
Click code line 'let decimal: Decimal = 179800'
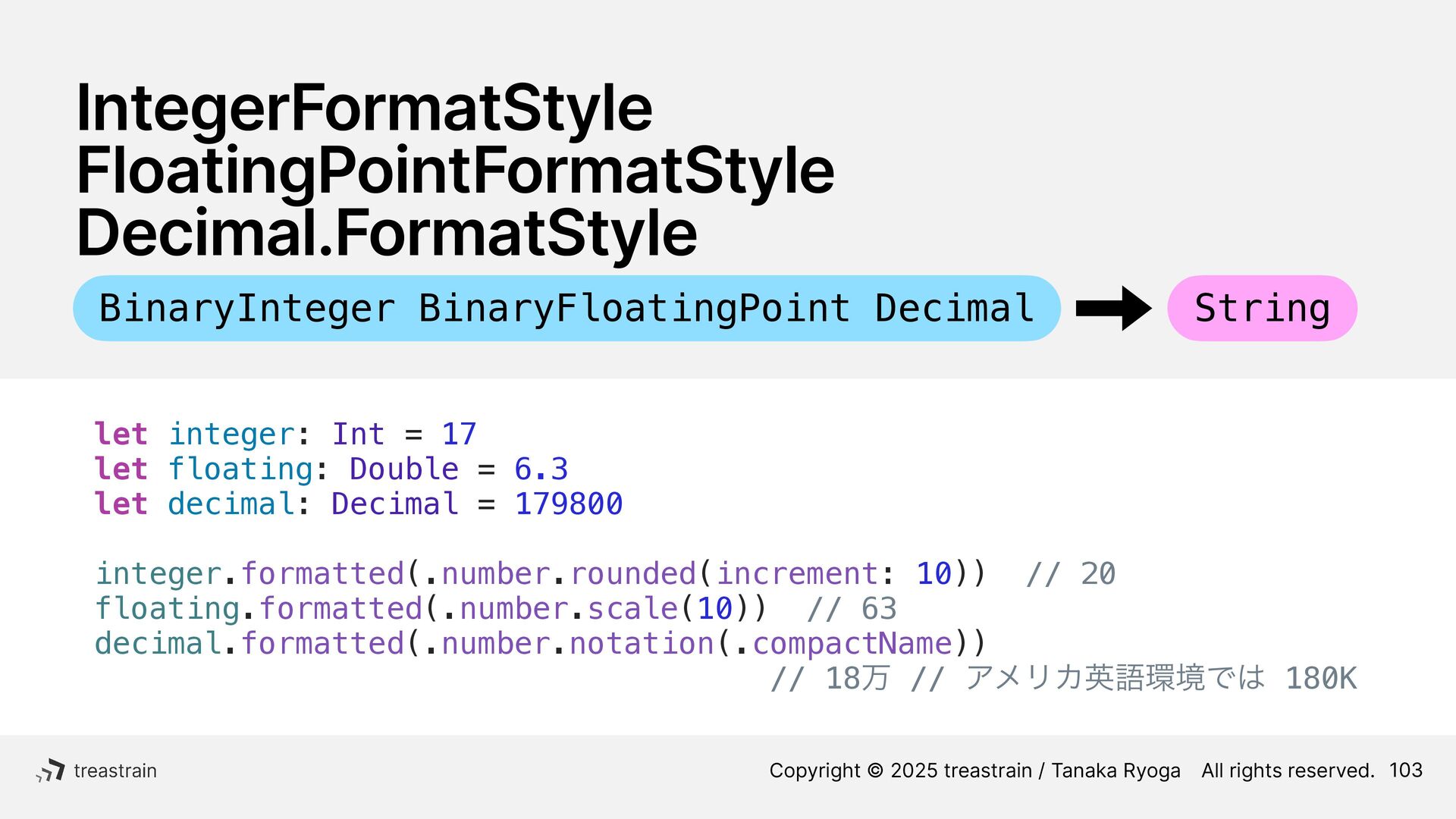coord(359,504)
